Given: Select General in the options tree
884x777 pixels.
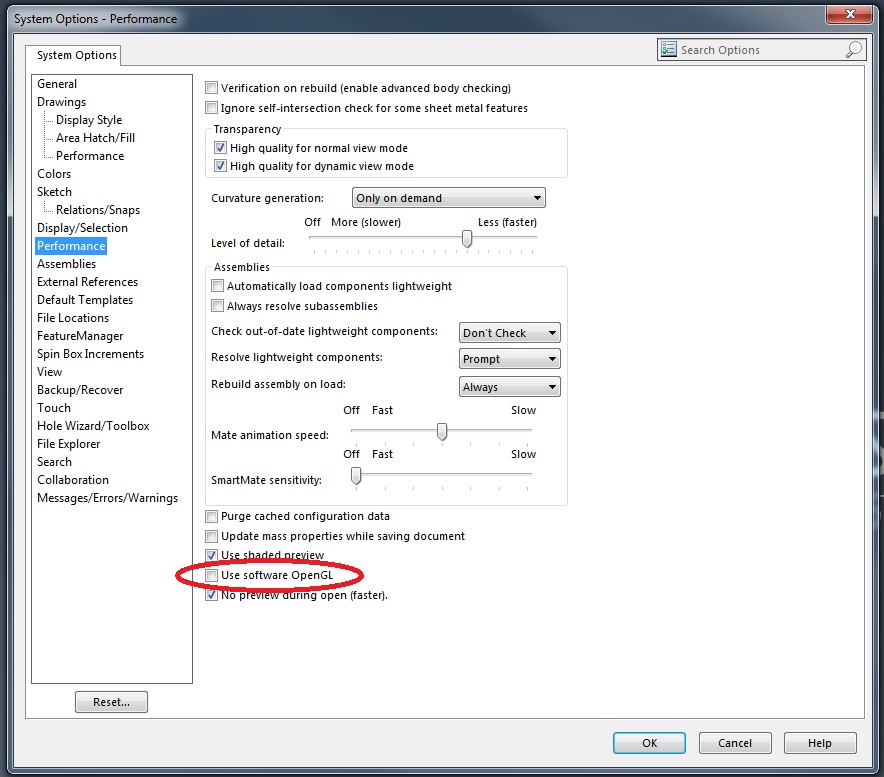Looking at the screenshot, I should [x=57, y=83].
